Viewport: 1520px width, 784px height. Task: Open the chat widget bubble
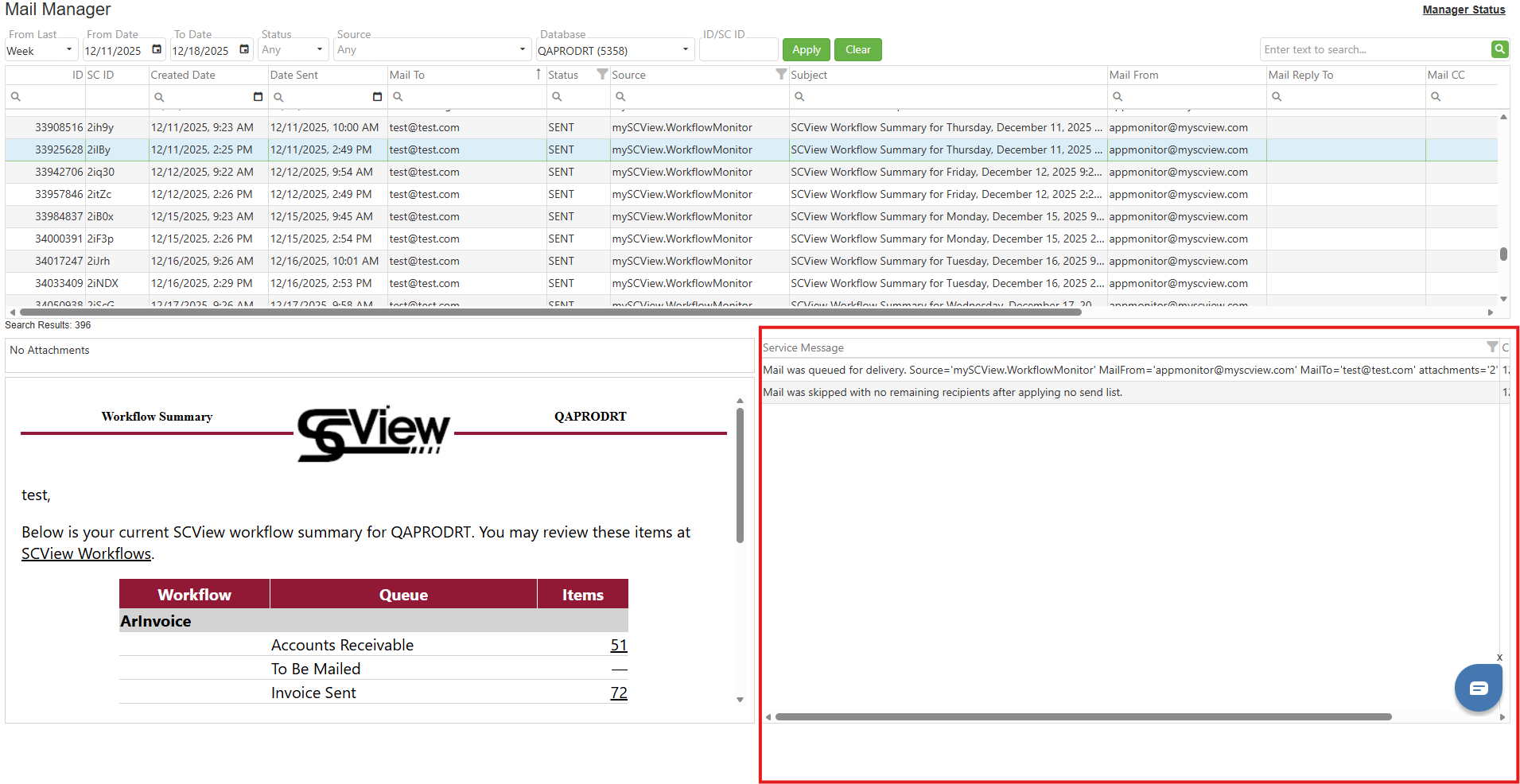click(x=1479, y=688)
